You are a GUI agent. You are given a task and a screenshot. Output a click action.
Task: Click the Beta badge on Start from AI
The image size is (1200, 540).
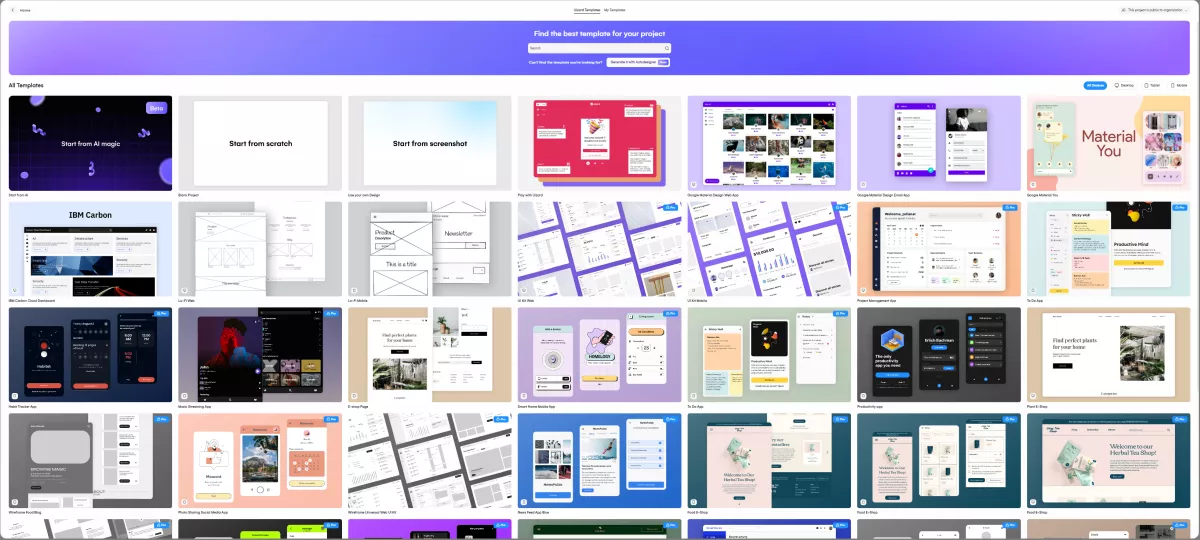pyautogui.click(x=156, y=108)
